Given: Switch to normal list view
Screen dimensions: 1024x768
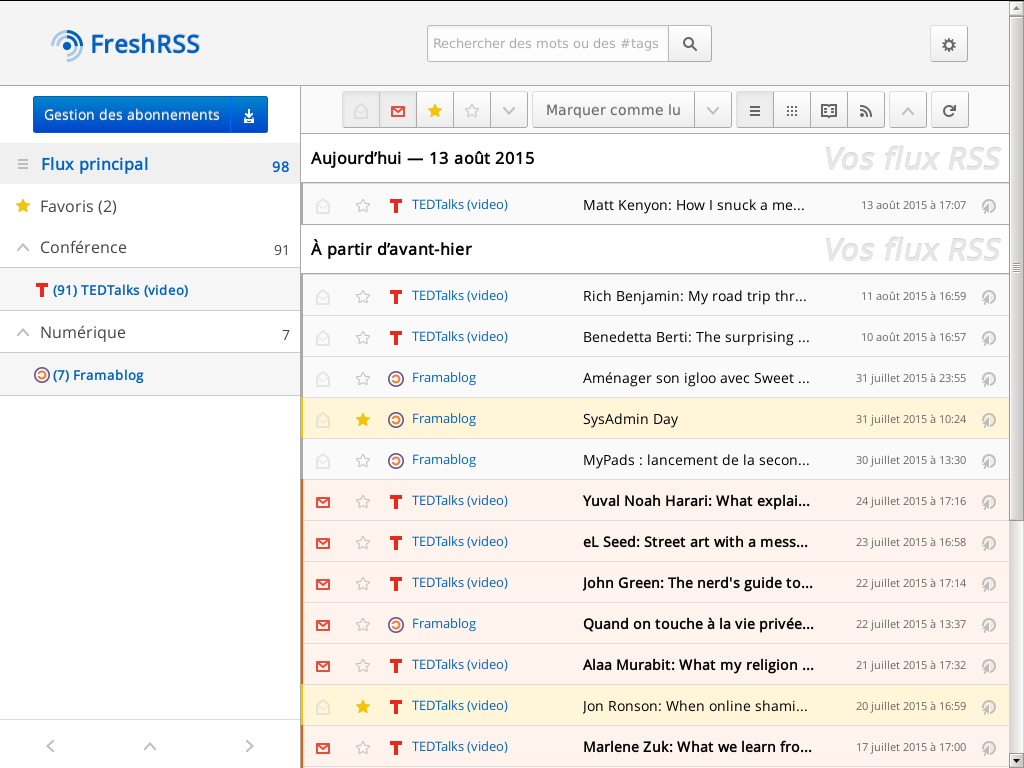Looking at the screenshot, I should coord(755,110).
